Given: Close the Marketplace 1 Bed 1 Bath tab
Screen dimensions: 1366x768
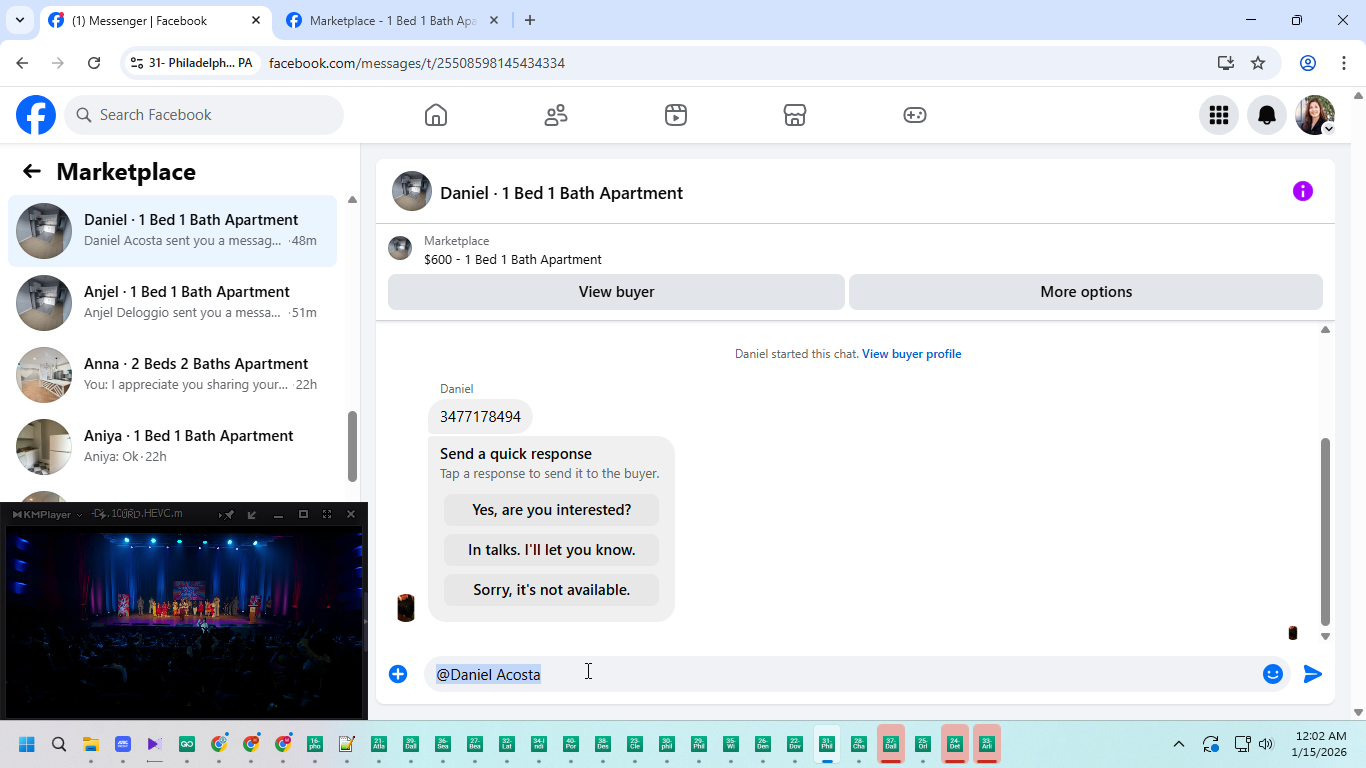Looking at the screenshot, I should tap(494, 20).
